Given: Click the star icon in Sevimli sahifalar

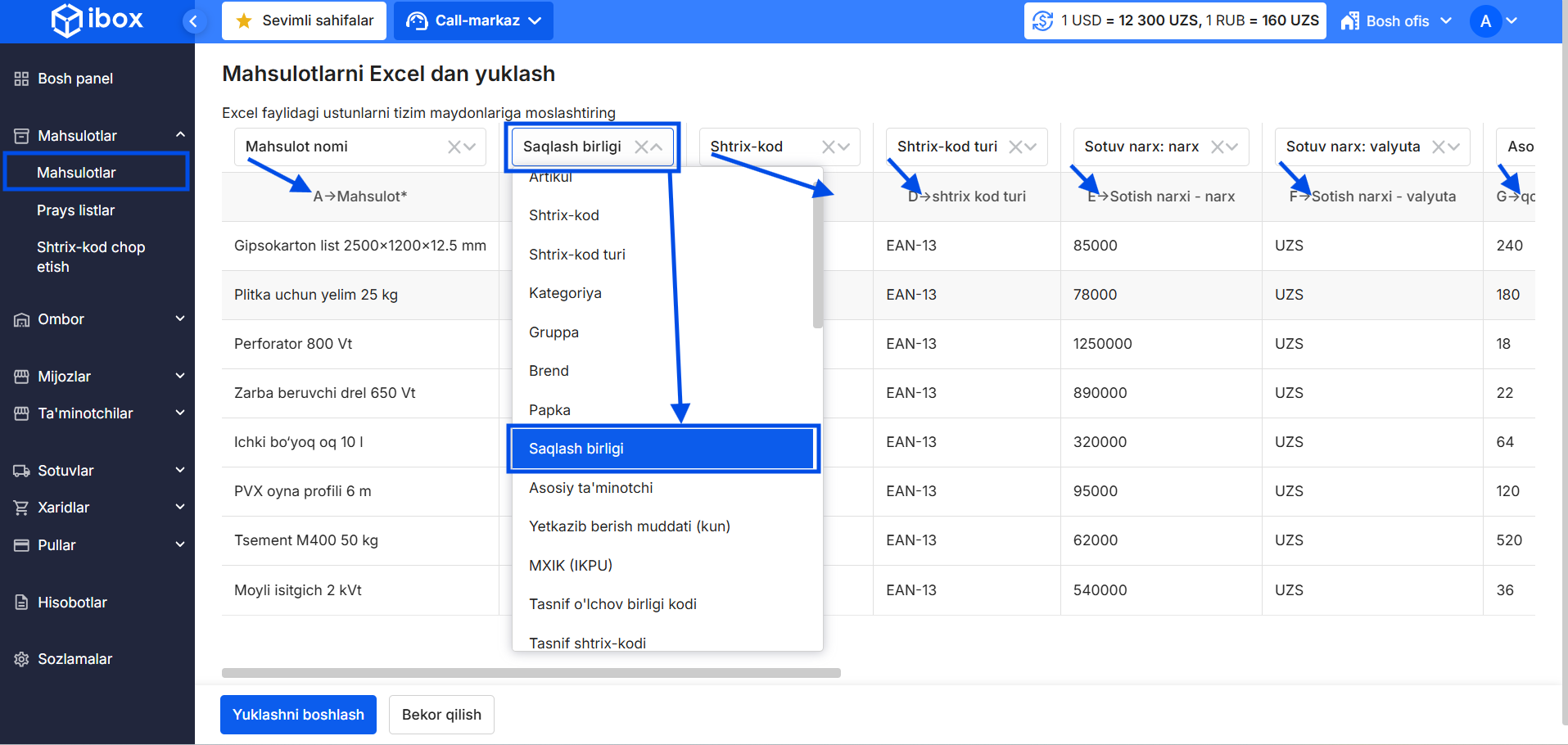Looking at the screenshot, I should click(x=243, y=21).
